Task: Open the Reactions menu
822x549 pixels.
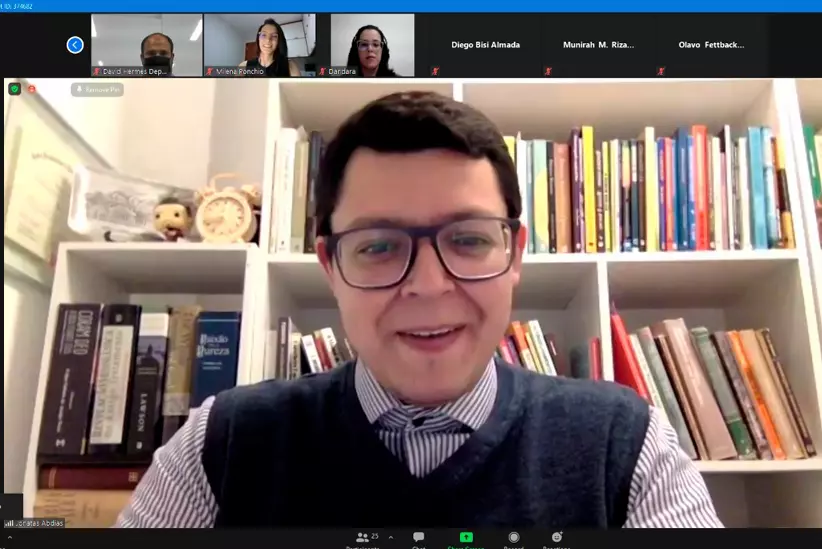Action: point(557,538)
